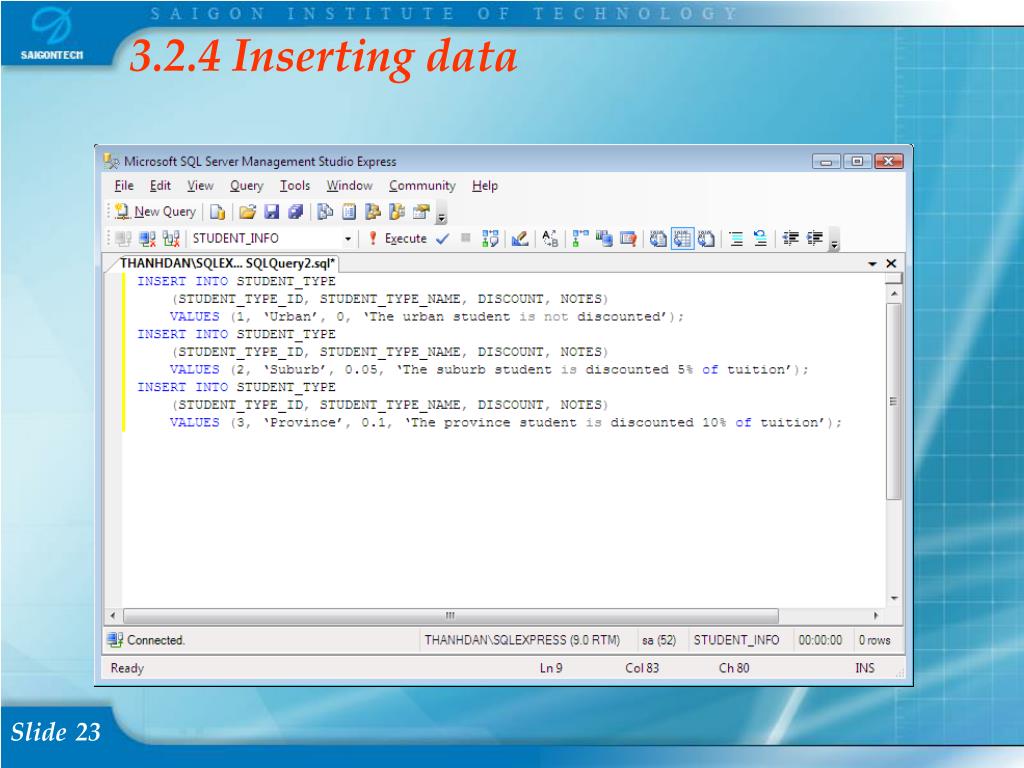This screenshot has width=1024, height=768.
Task: Click the Cancel Executing Query square icon
Action: [466, 238]
